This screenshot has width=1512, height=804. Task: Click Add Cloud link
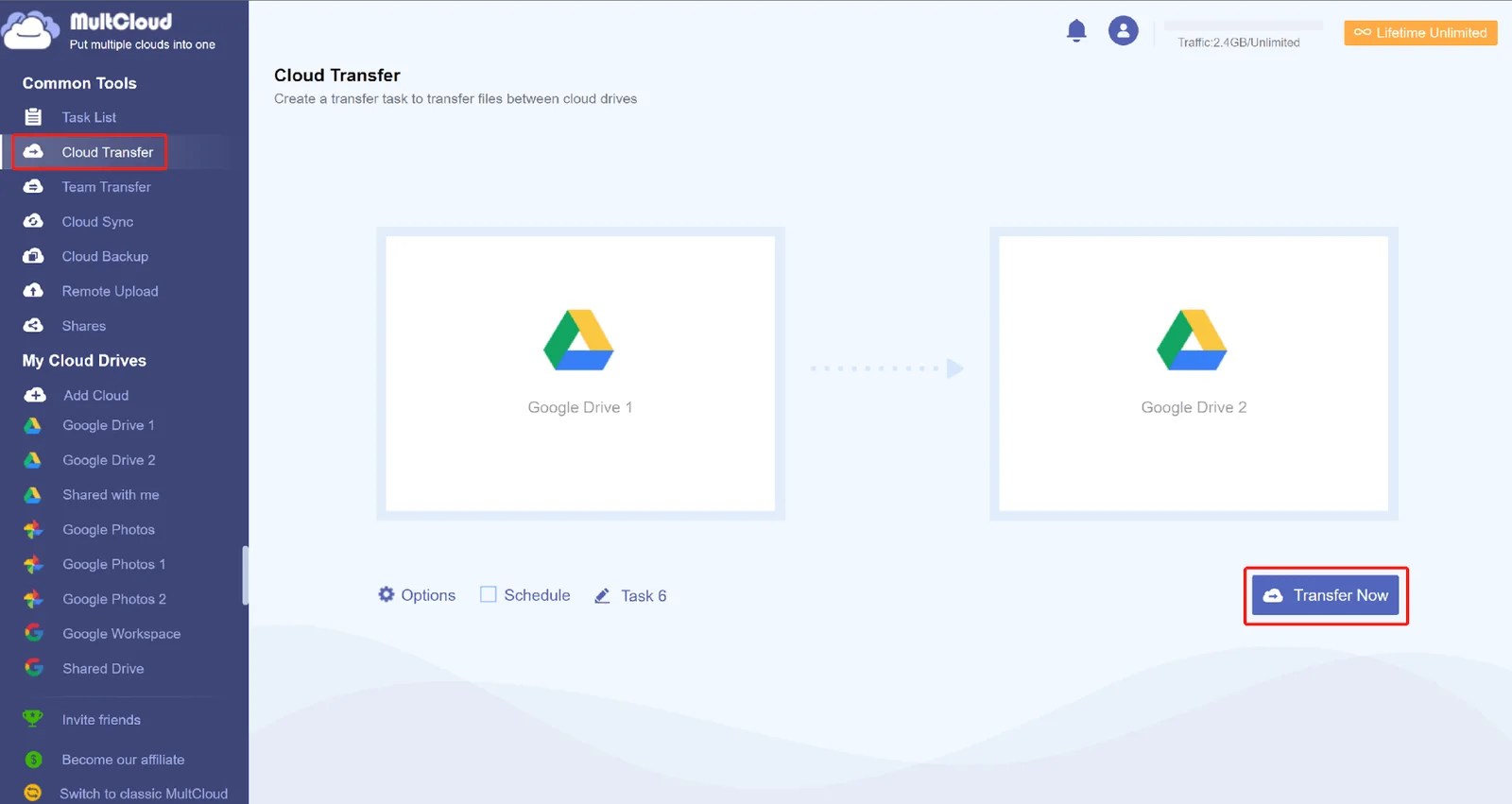(95, 395)
